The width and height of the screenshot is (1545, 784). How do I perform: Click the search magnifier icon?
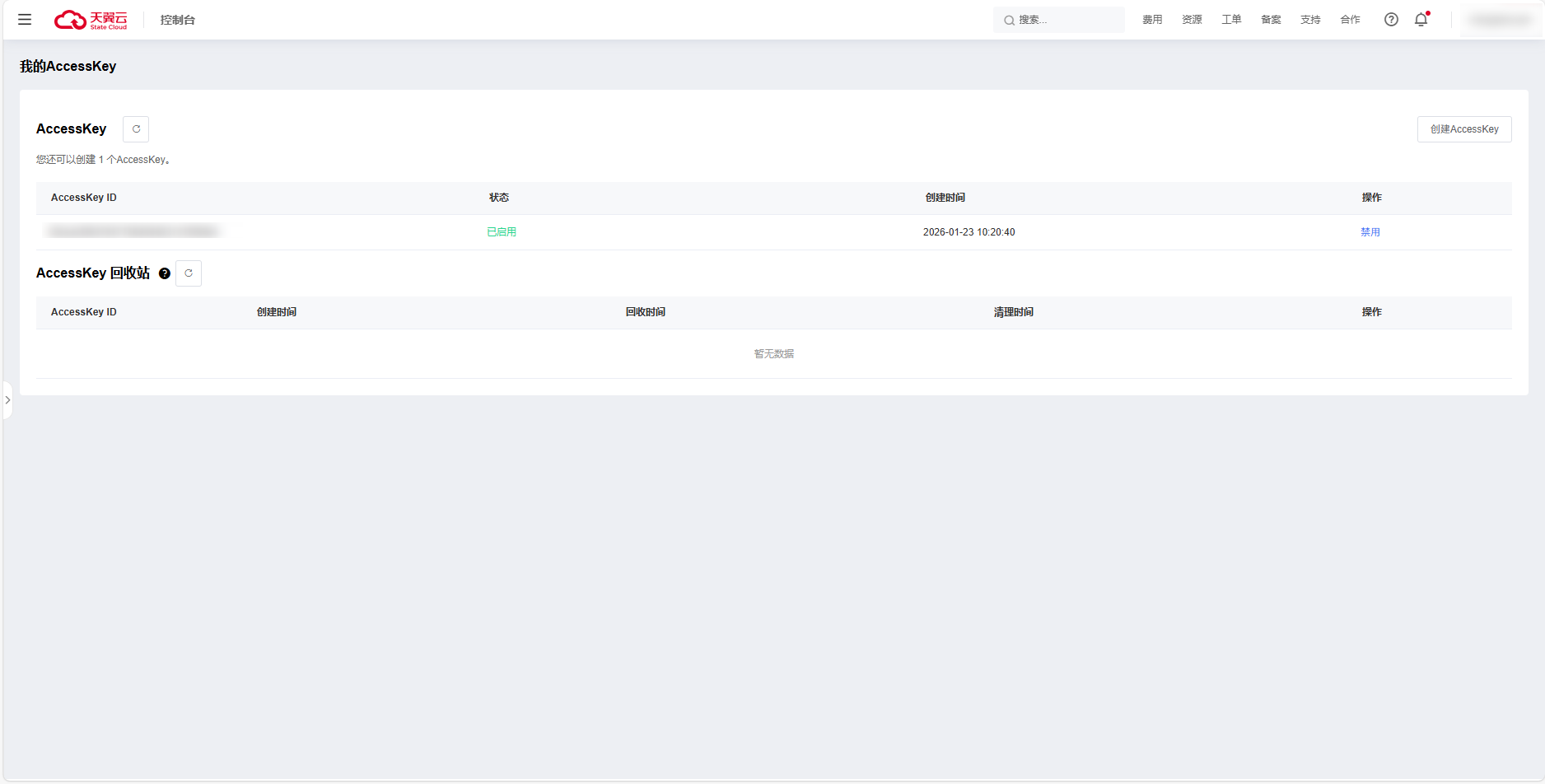[x=1009, y=21]
